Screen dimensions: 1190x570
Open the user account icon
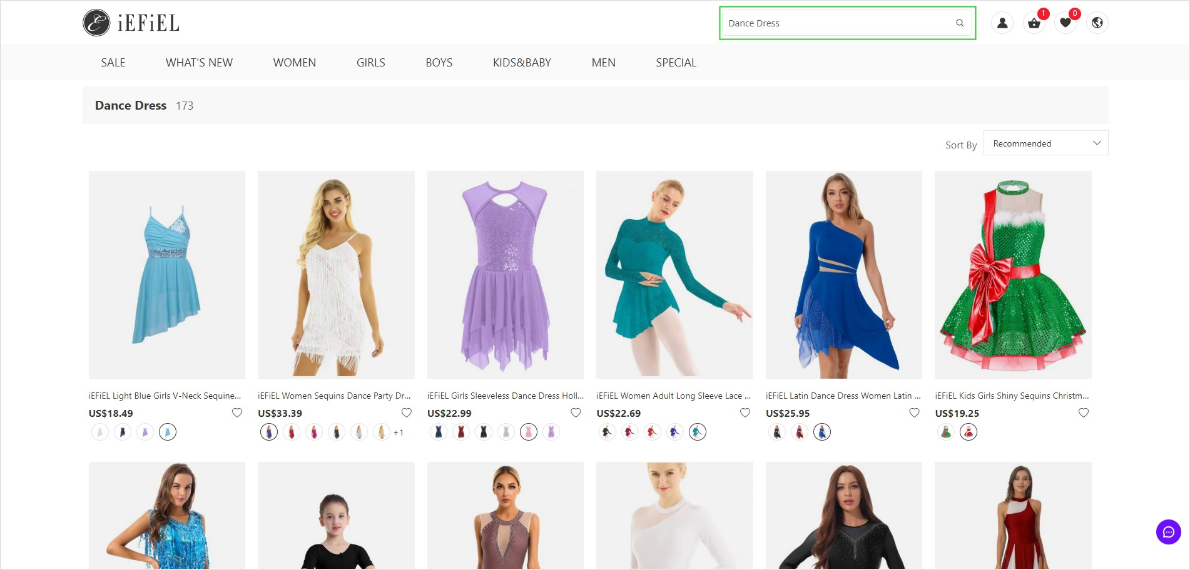coord(1003,23)
